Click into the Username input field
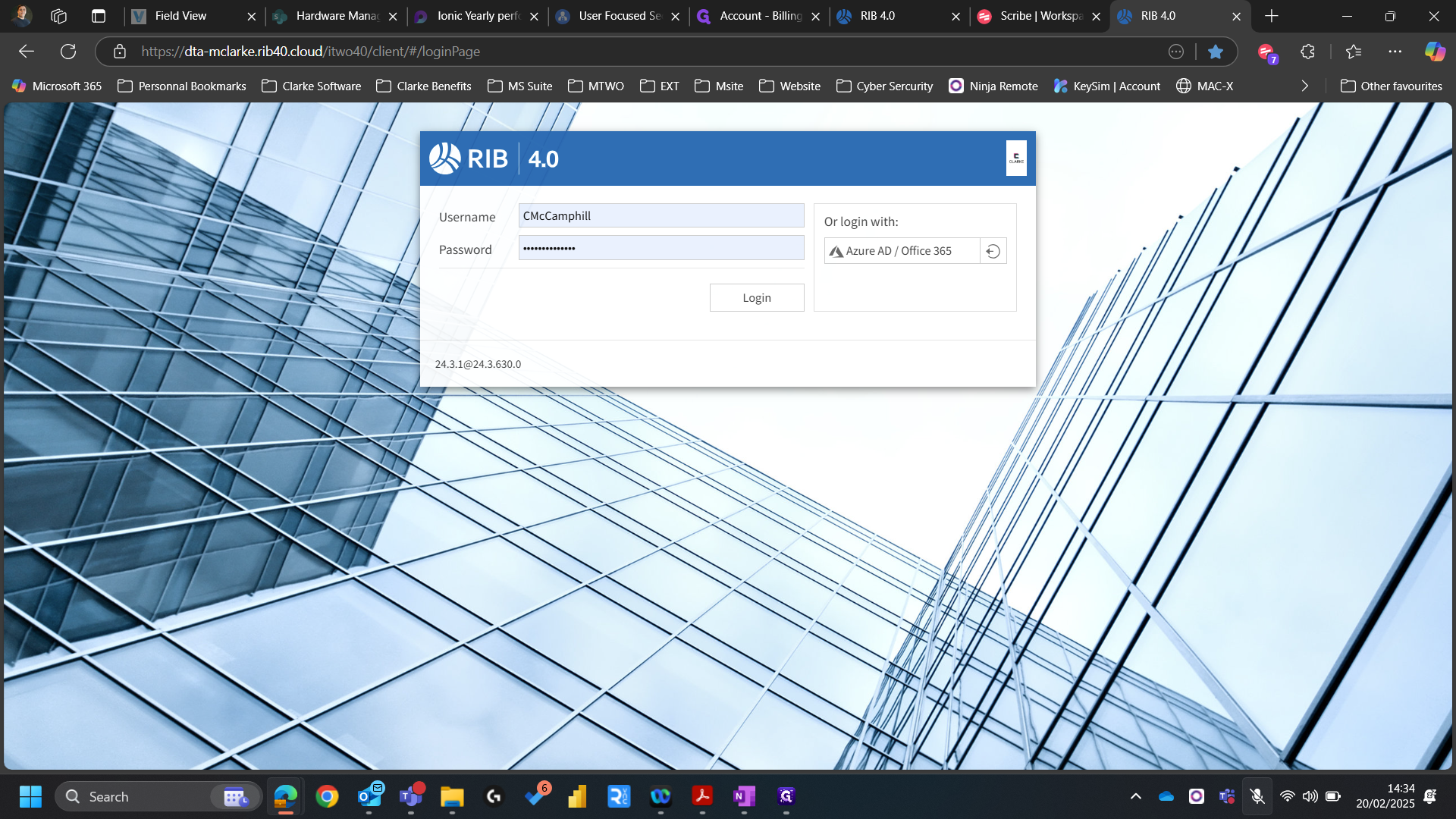 tap(661, 216)
